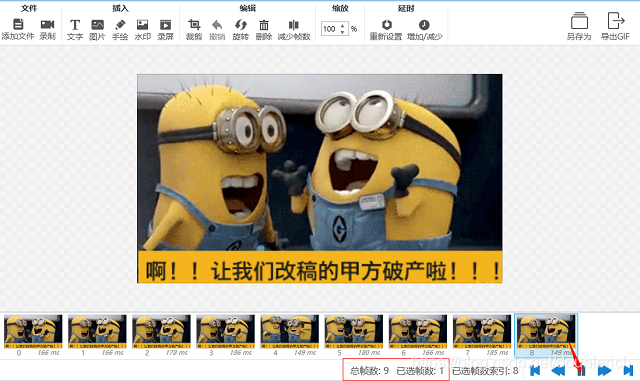Viewport: 640px width, 381px height.
Task: Jump to the last frame button
Action: coord(628,370)
